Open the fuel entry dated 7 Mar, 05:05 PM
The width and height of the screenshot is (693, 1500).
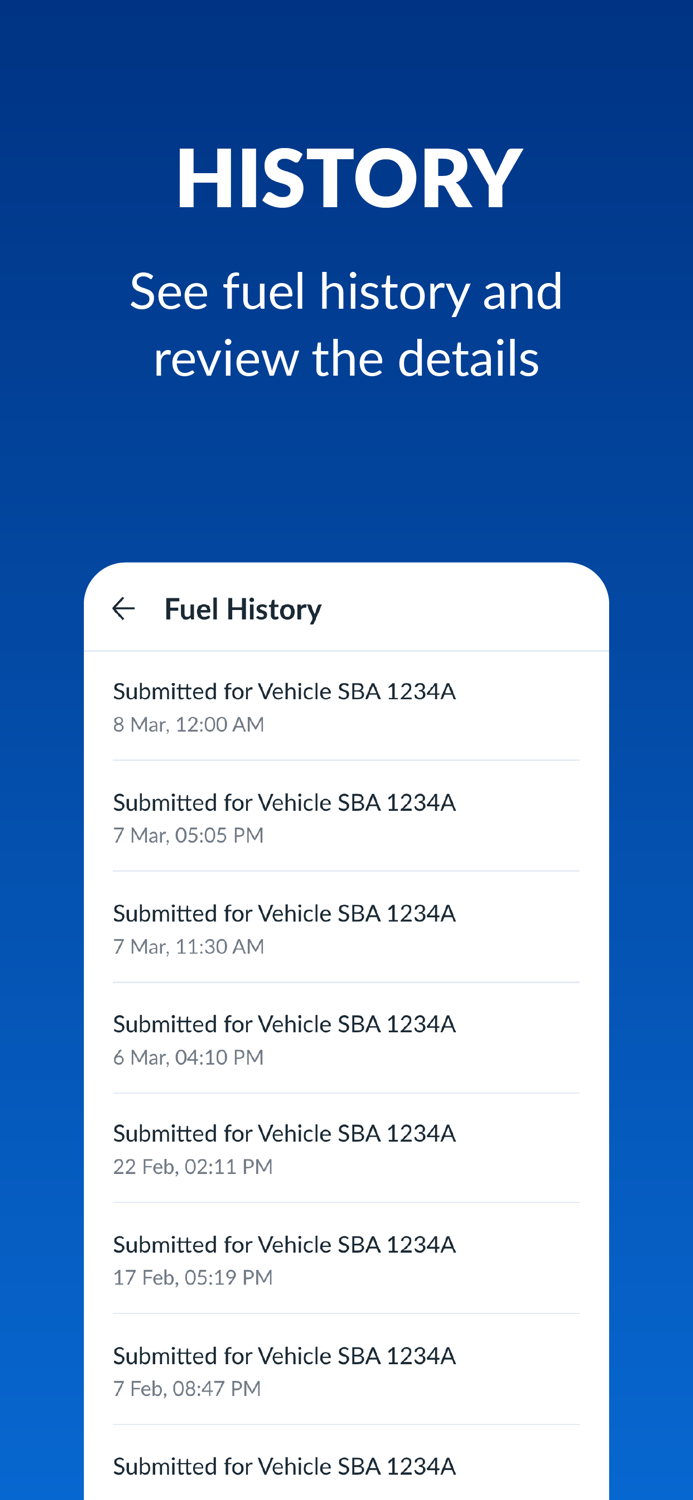pyautogui.click(x=285, y=815)
